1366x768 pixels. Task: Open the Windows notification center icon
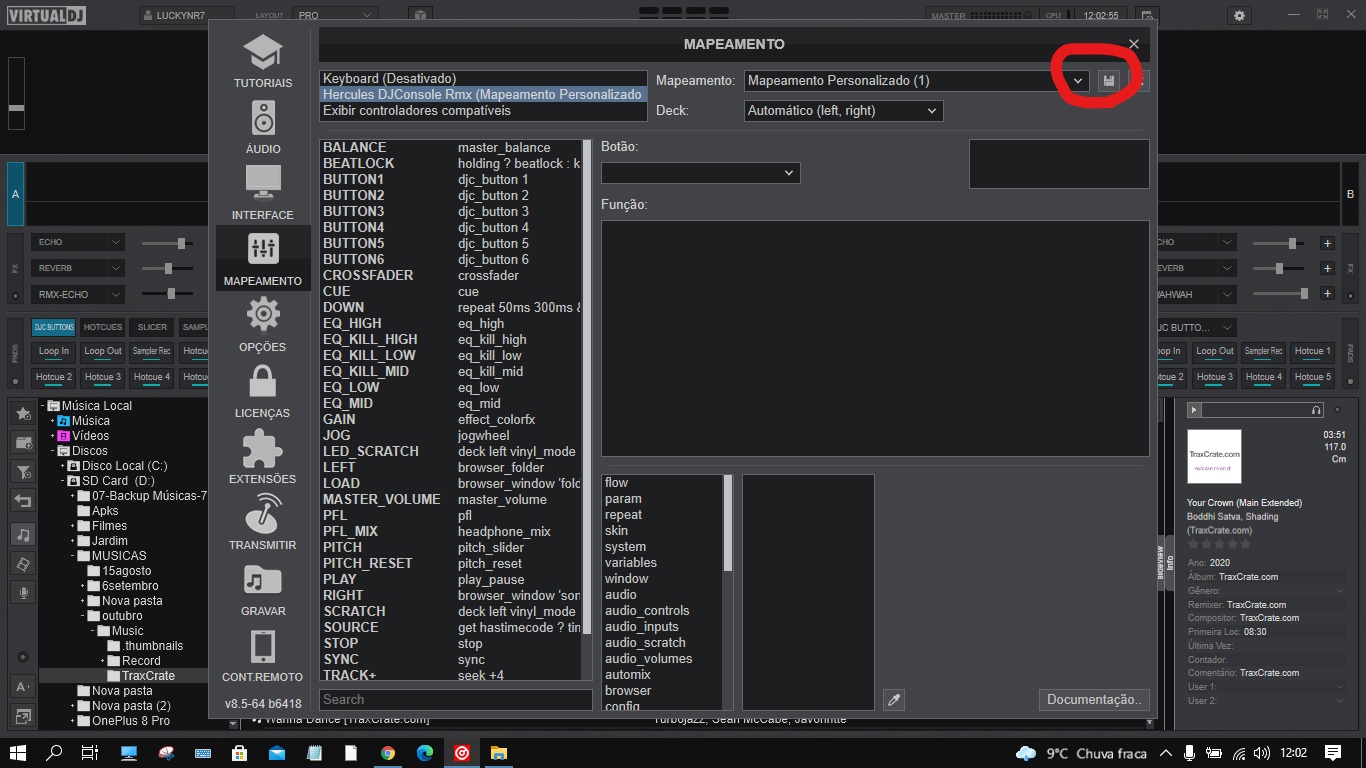pyautogui.click(x=1332, y=753)
